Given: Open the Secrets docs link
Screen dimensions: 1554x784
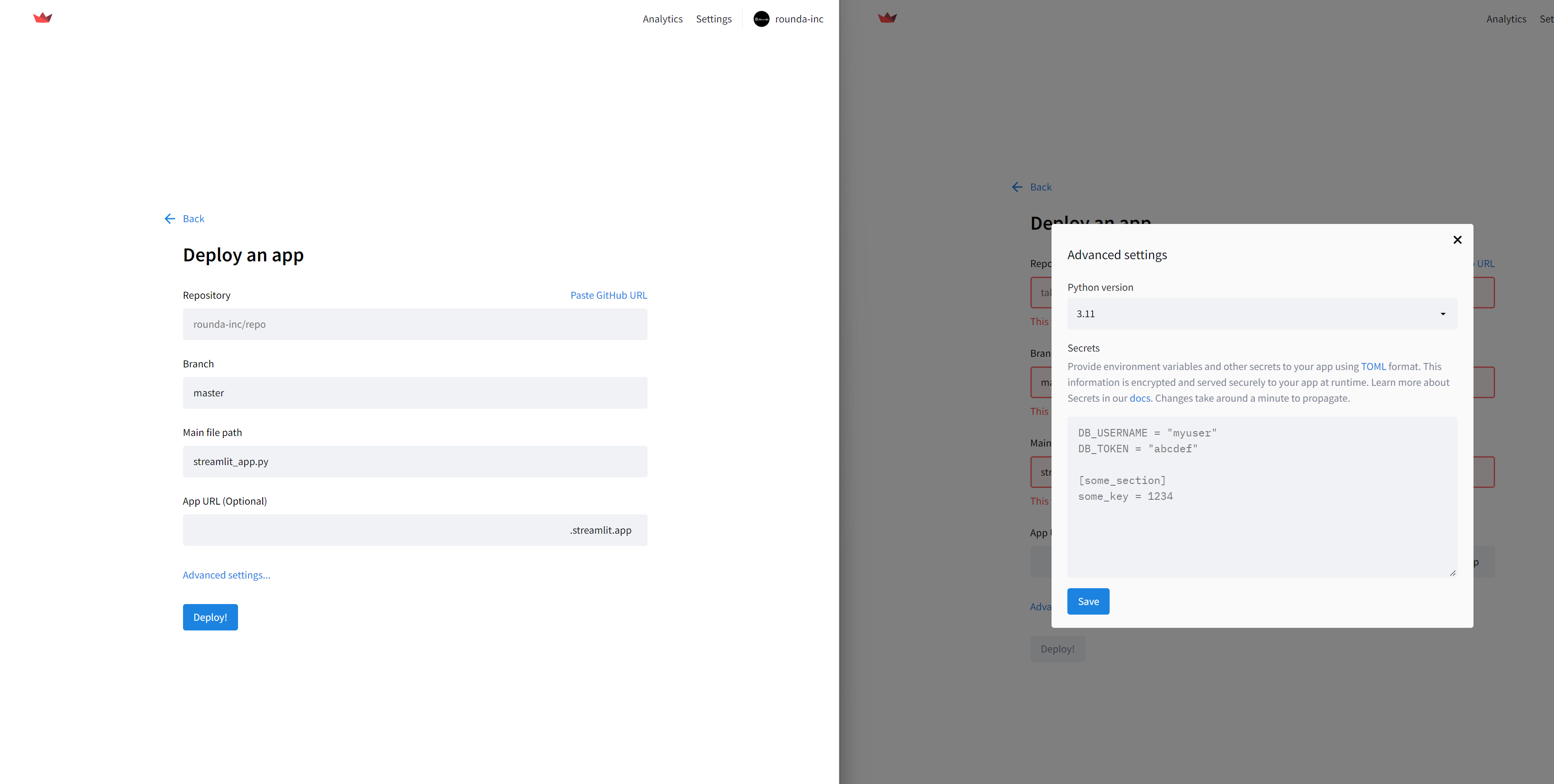Looking at the screenshot, I should pos(1140,399).
